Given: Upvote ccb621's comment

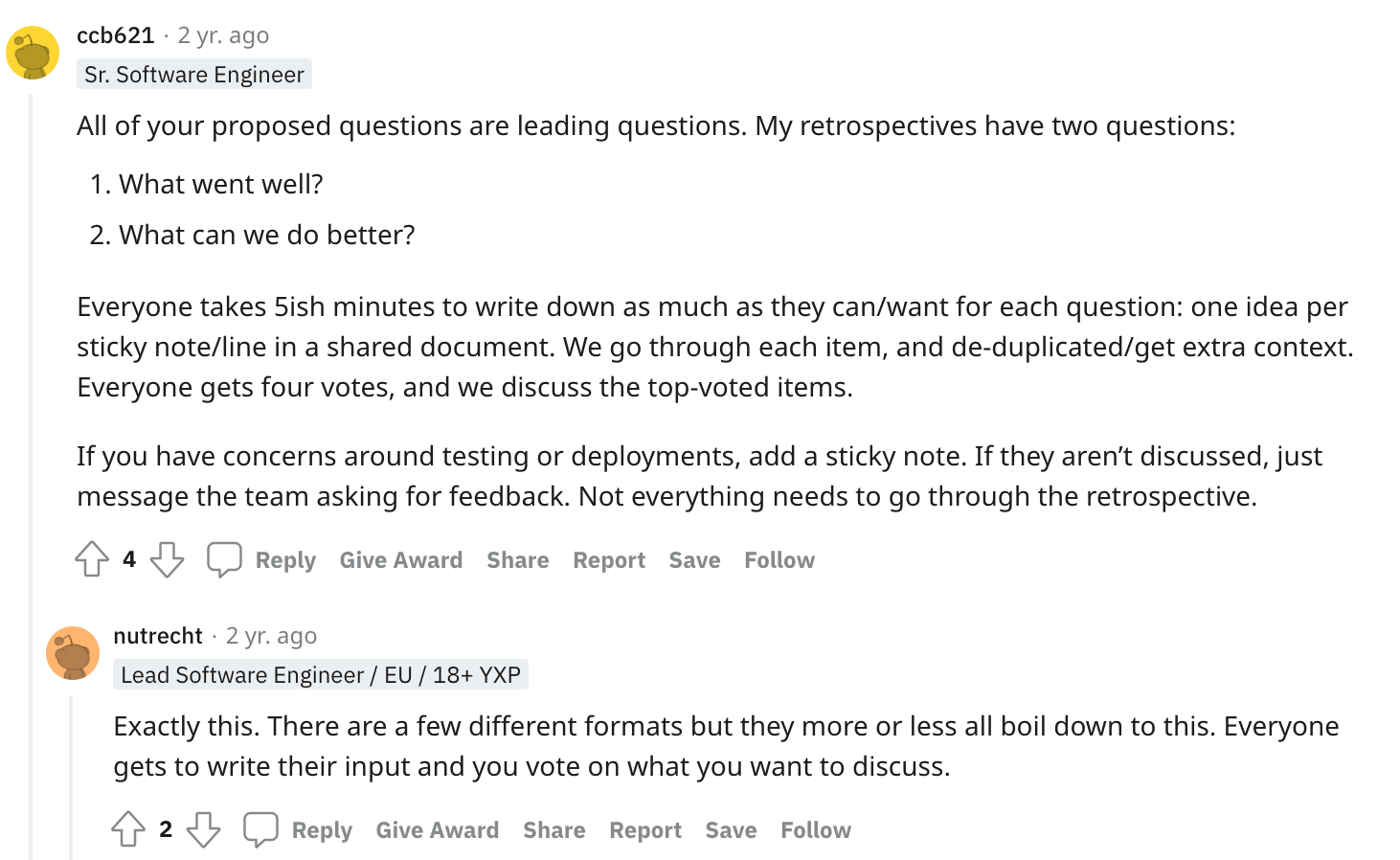Looking at the screenshot, I should tap(91, 559).
